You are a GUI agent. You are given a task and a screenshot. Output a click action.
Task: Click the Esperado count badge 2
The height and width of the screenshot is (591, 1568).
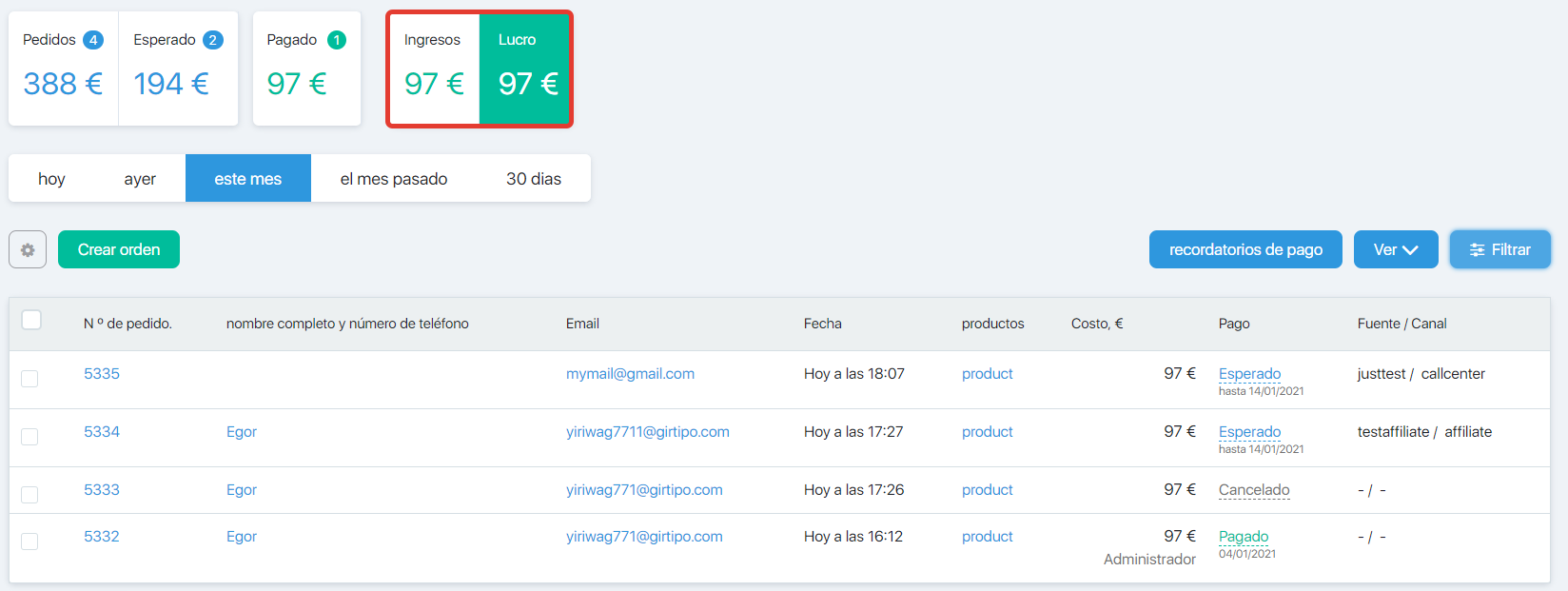point(213,40)
